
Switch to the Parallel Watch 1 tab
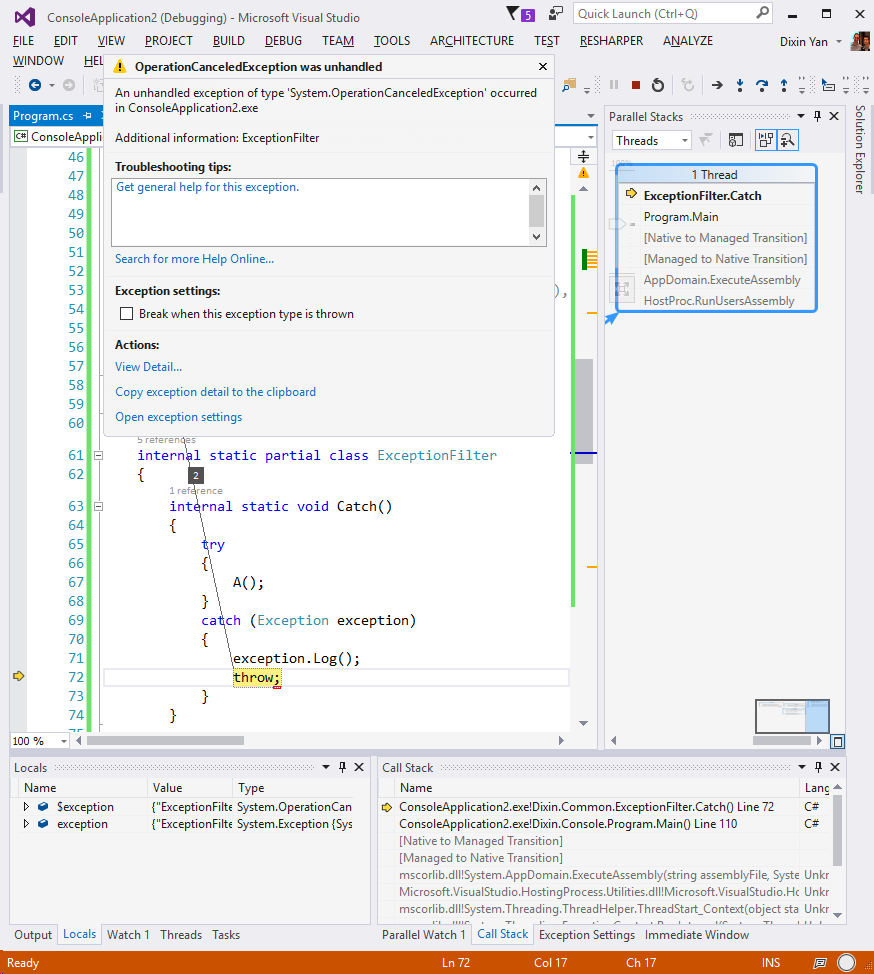coord(424,935)
